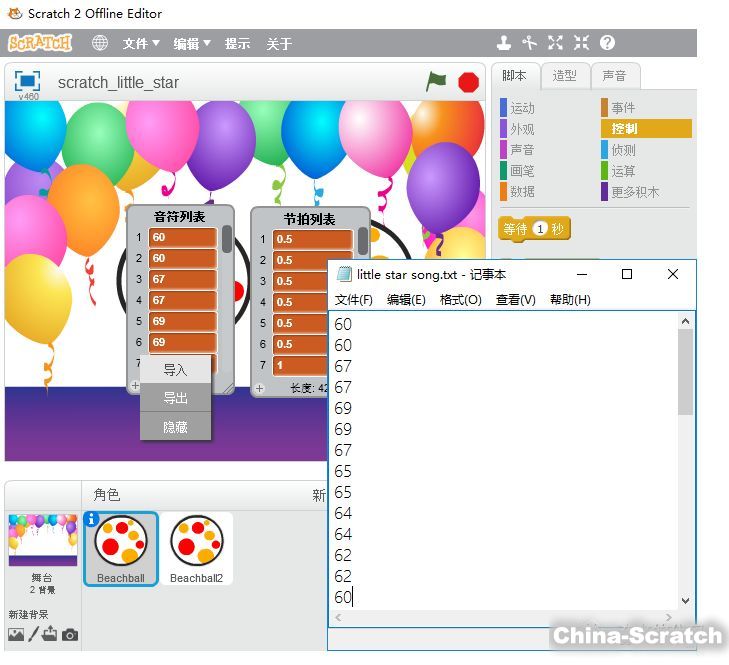Click the green flag to start

(436, 82)
